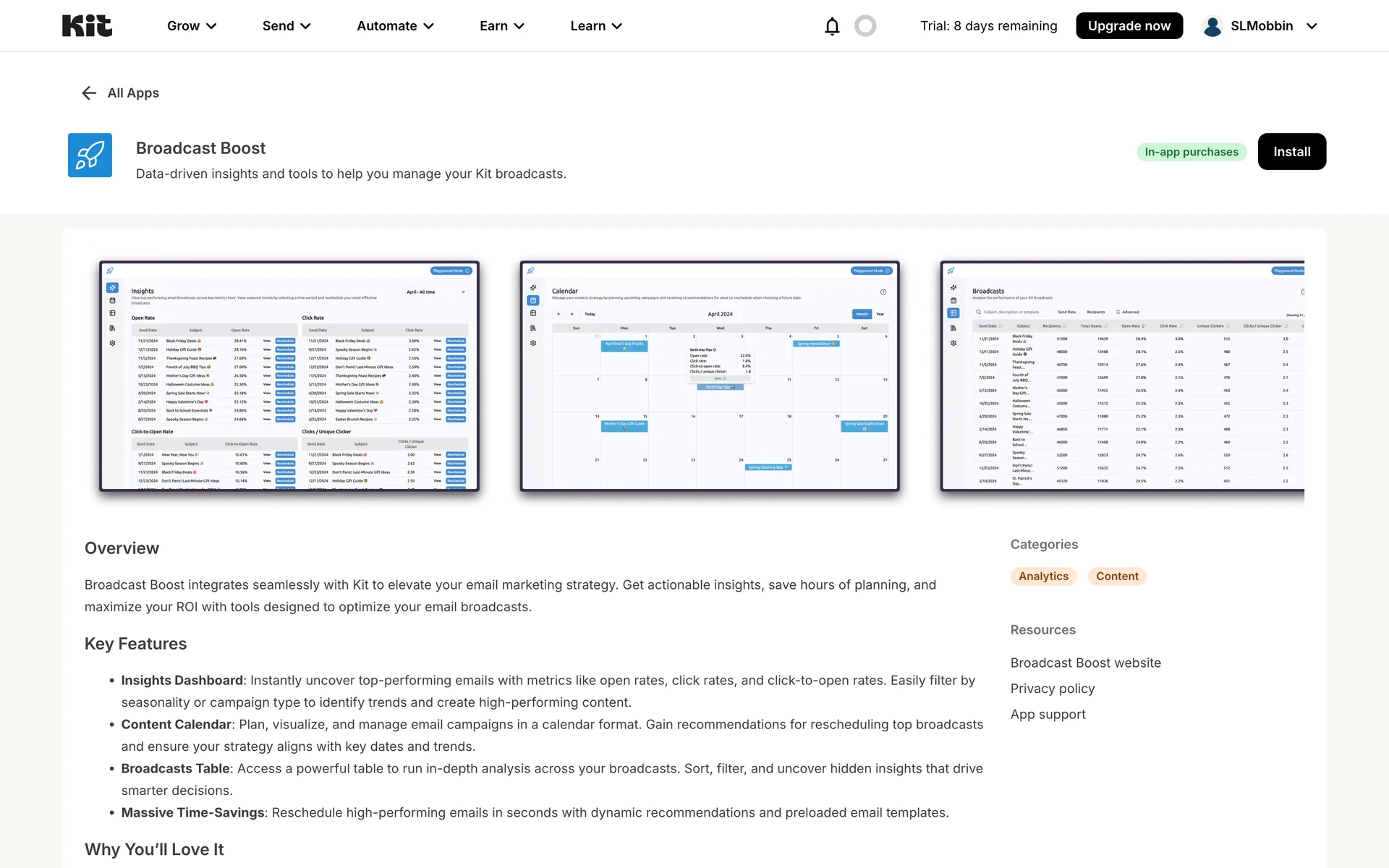The height and width of the screenshot is (868, 1389).
Task: Select the Analytics category tag
Action: (1043, 576)
